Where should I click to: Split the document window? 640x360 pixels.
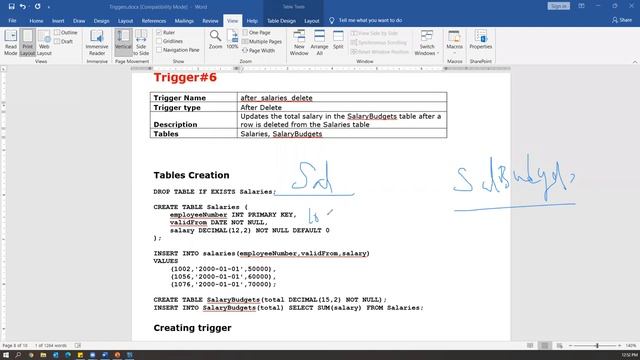pos(338,40)
